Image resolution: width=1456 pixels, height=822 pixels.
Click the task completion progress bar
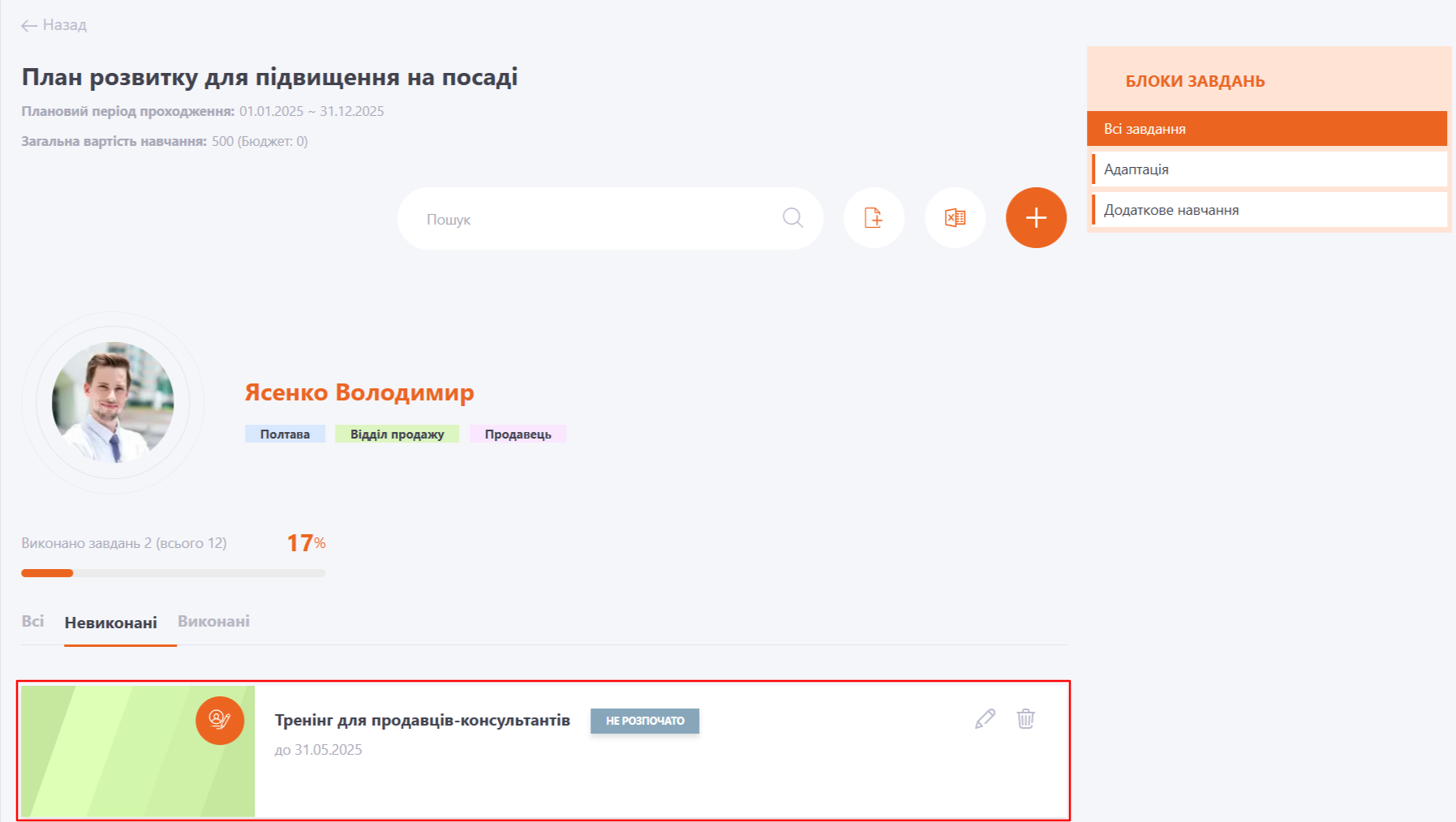pos(174,573)
